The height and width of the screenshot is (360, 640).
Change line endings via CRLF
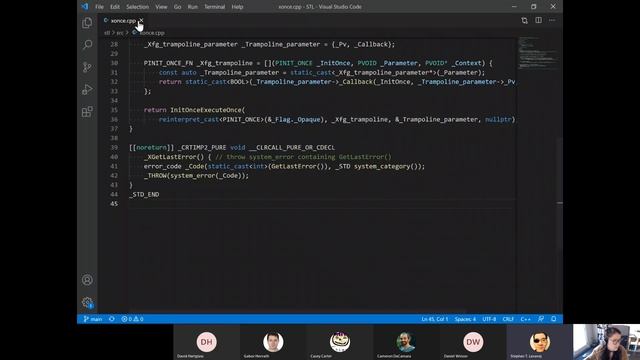click(508, 319)
